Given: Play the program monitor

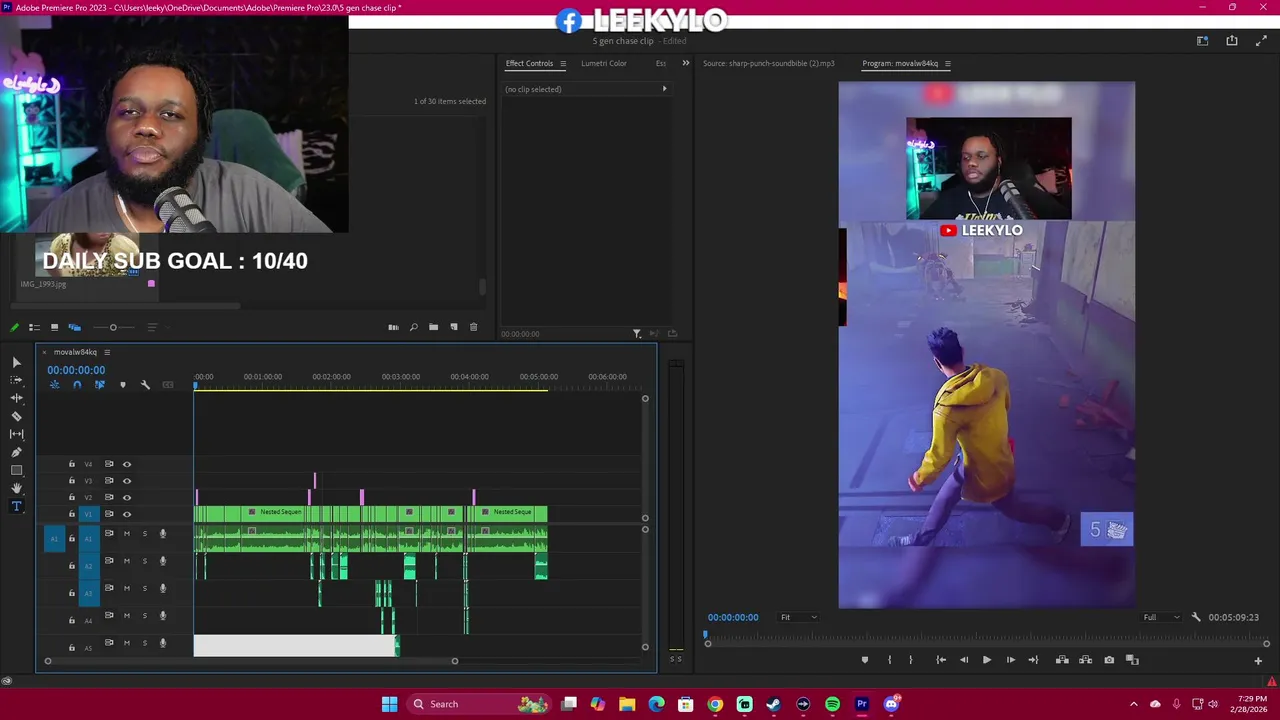Looking at the screenshot, I should pos(986,660).
